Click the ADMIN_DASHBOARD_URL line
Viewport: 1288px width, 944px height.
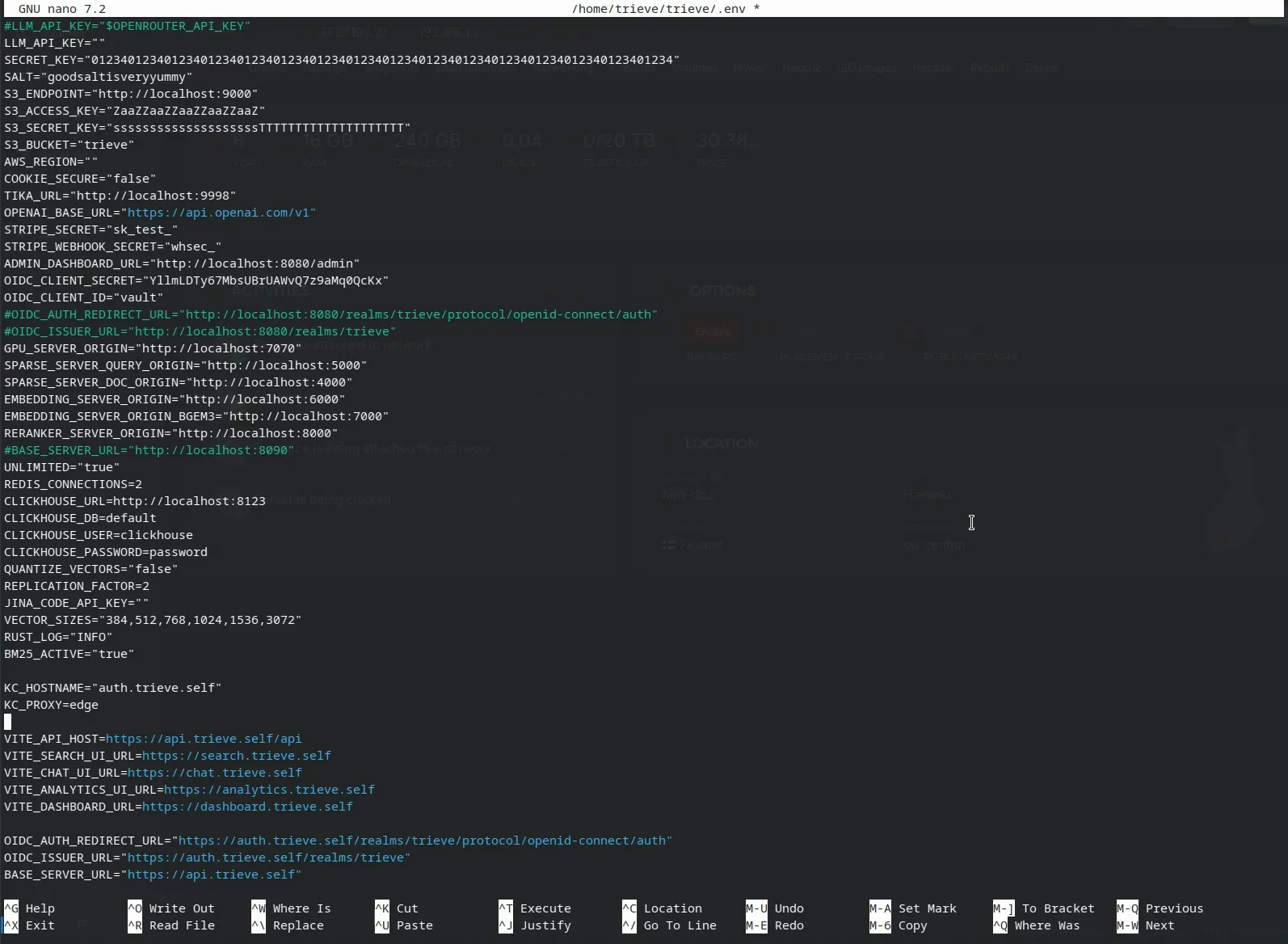click(x=182, y=263)
